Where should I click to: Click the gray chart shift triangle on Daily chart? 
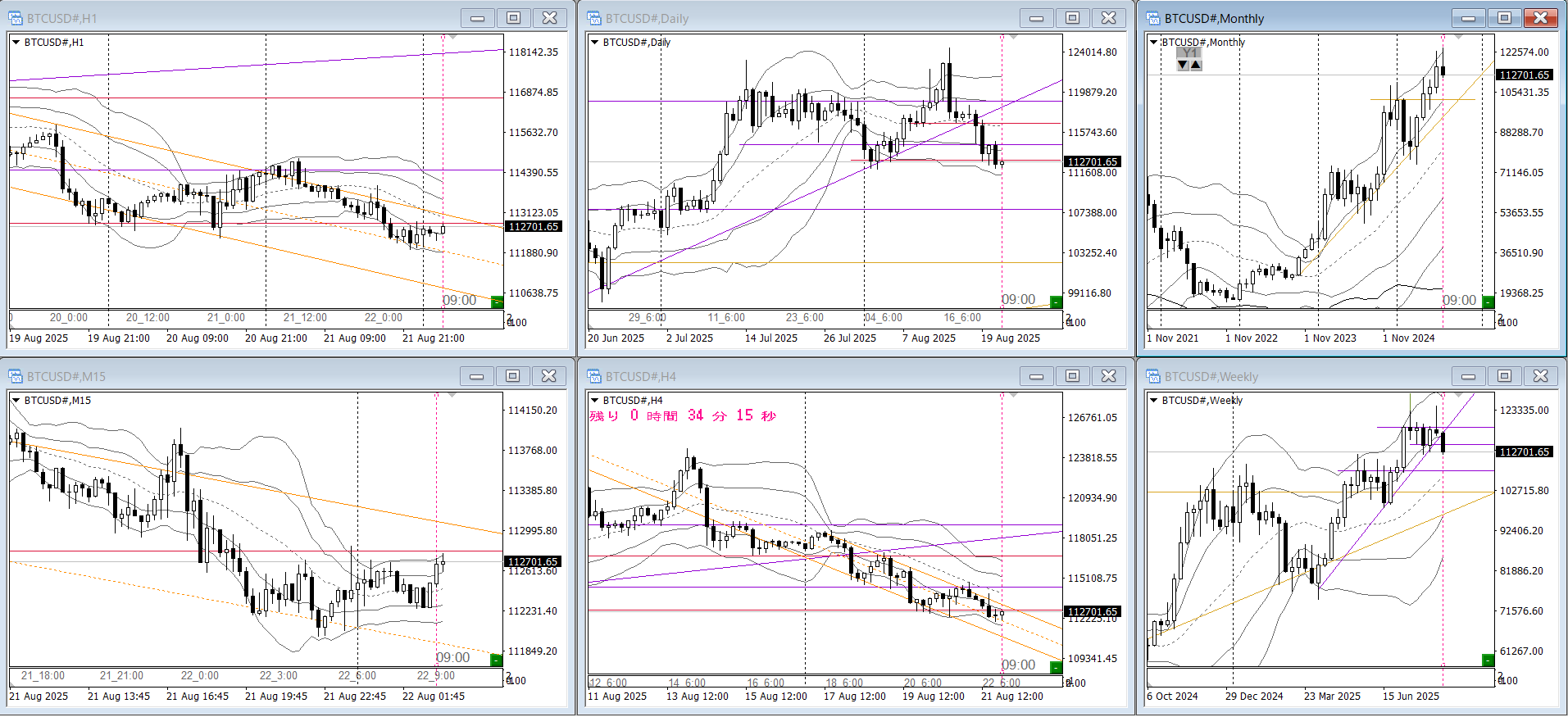tap(1013, 37)
